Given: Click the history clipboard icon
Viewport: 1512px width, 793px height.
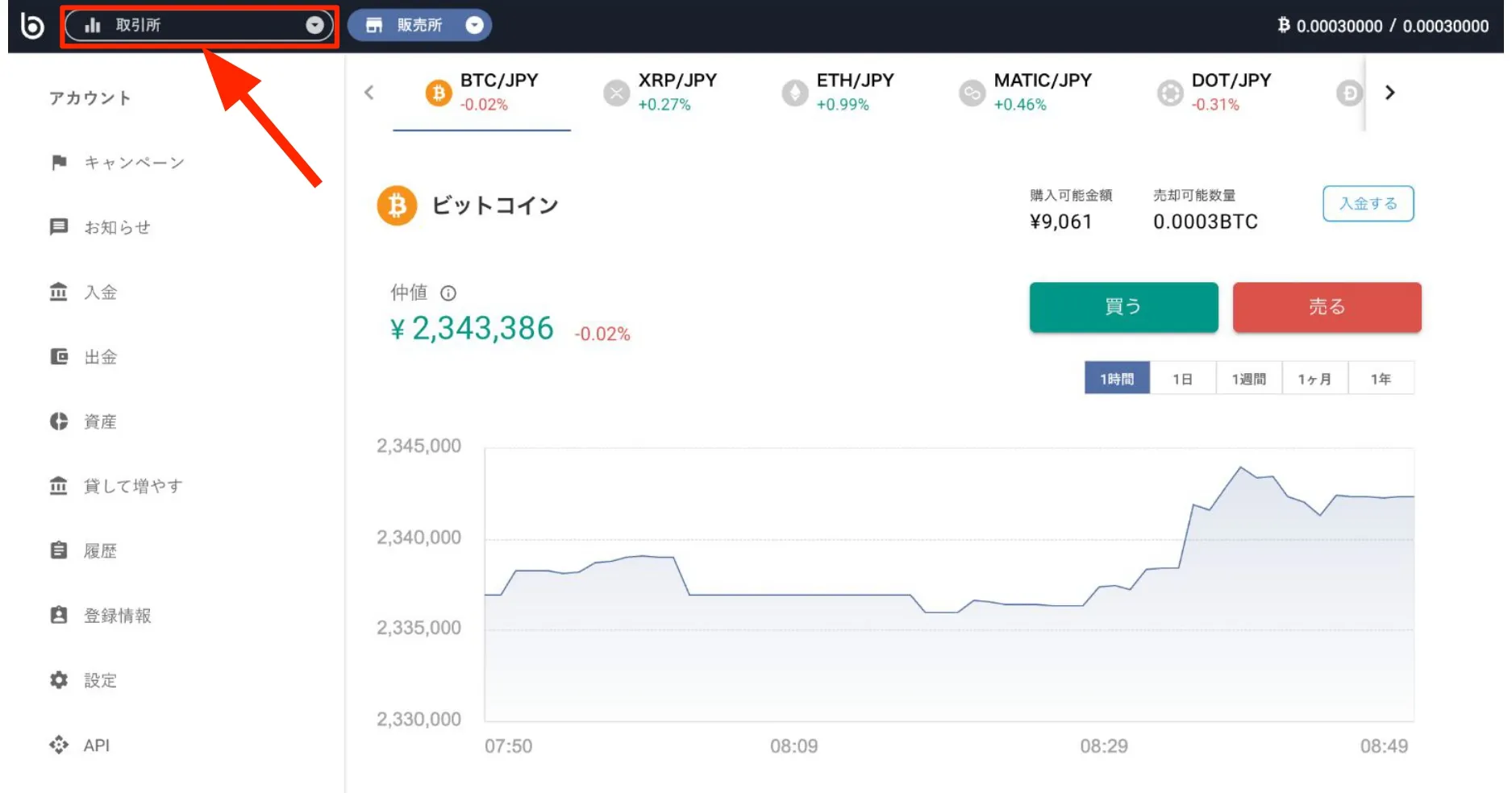Looking at the screenshot, I should 59,550.
